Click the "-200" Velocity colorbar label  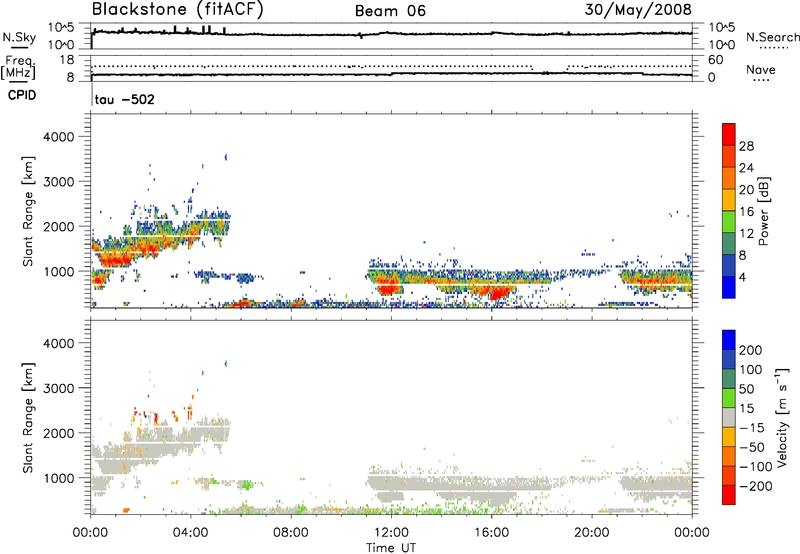click(x=756, y=486)
